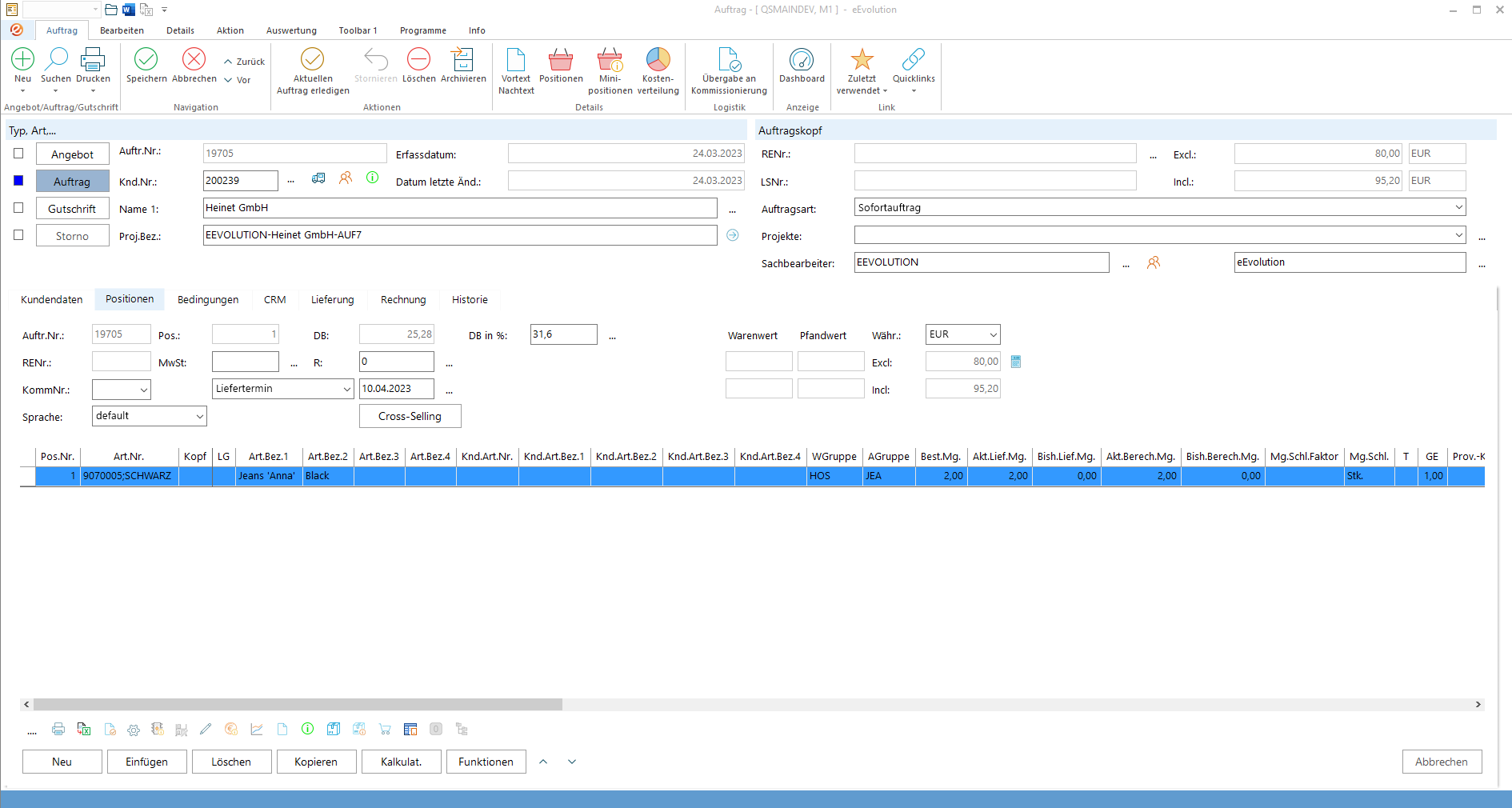Open Vortext Nachtext document icon
This screenshot has width=1512, height=808.
tap(516, 59)
